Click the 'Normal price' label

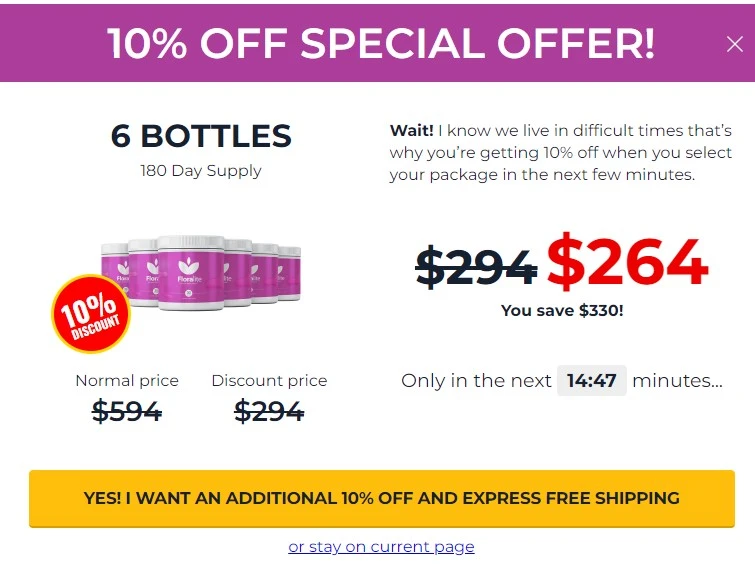127,380
